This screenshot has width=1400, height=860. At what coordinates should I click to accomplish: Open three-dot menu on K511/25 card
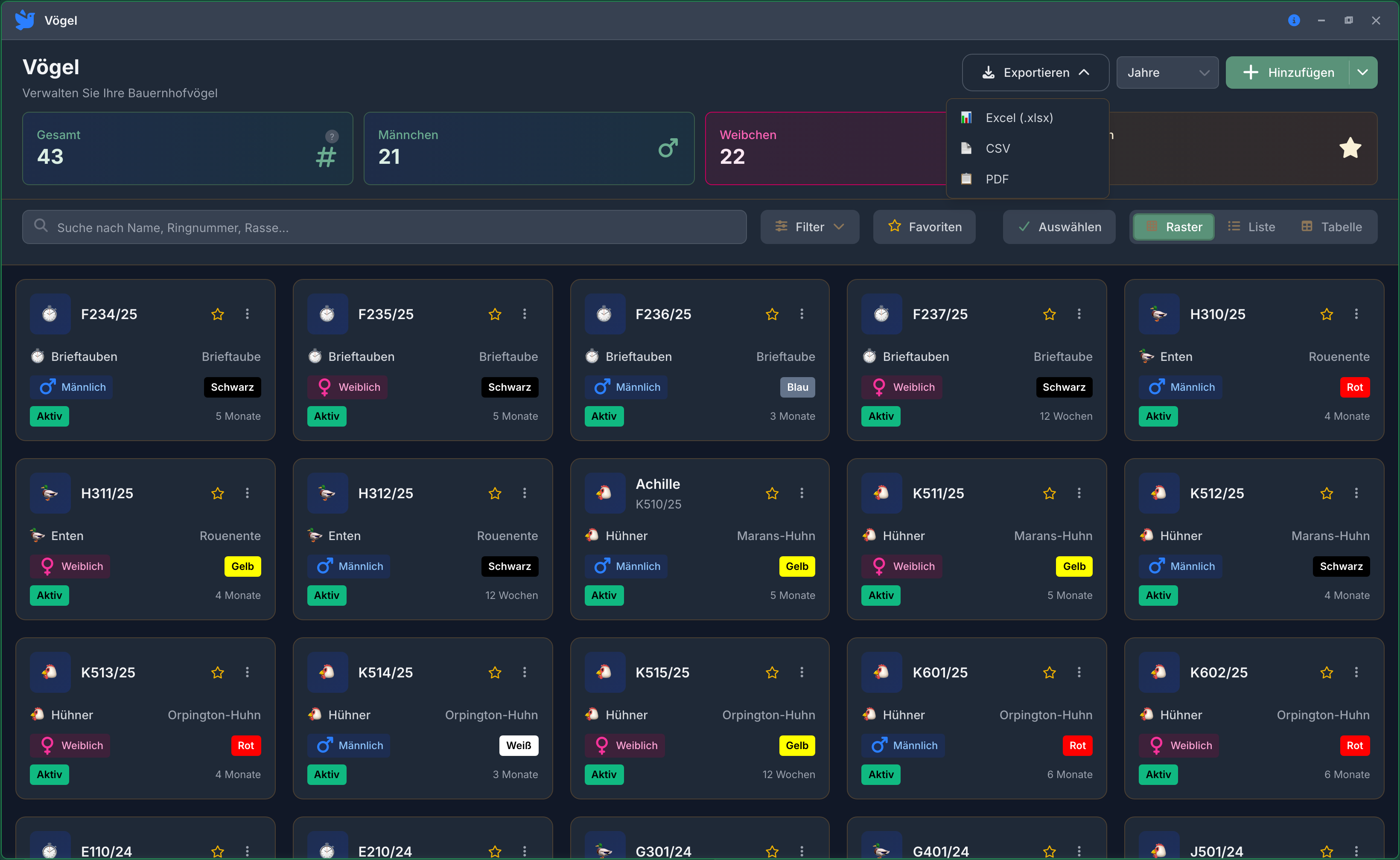[x=1079, y=493]
